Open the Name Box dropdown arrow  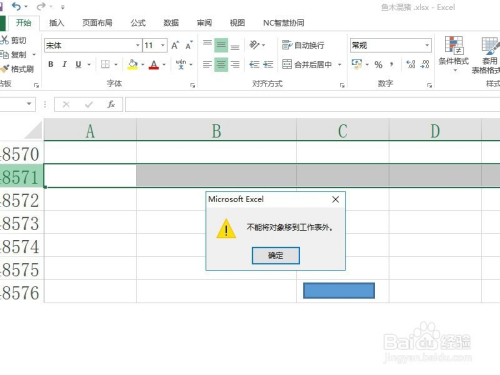[29, 104]
